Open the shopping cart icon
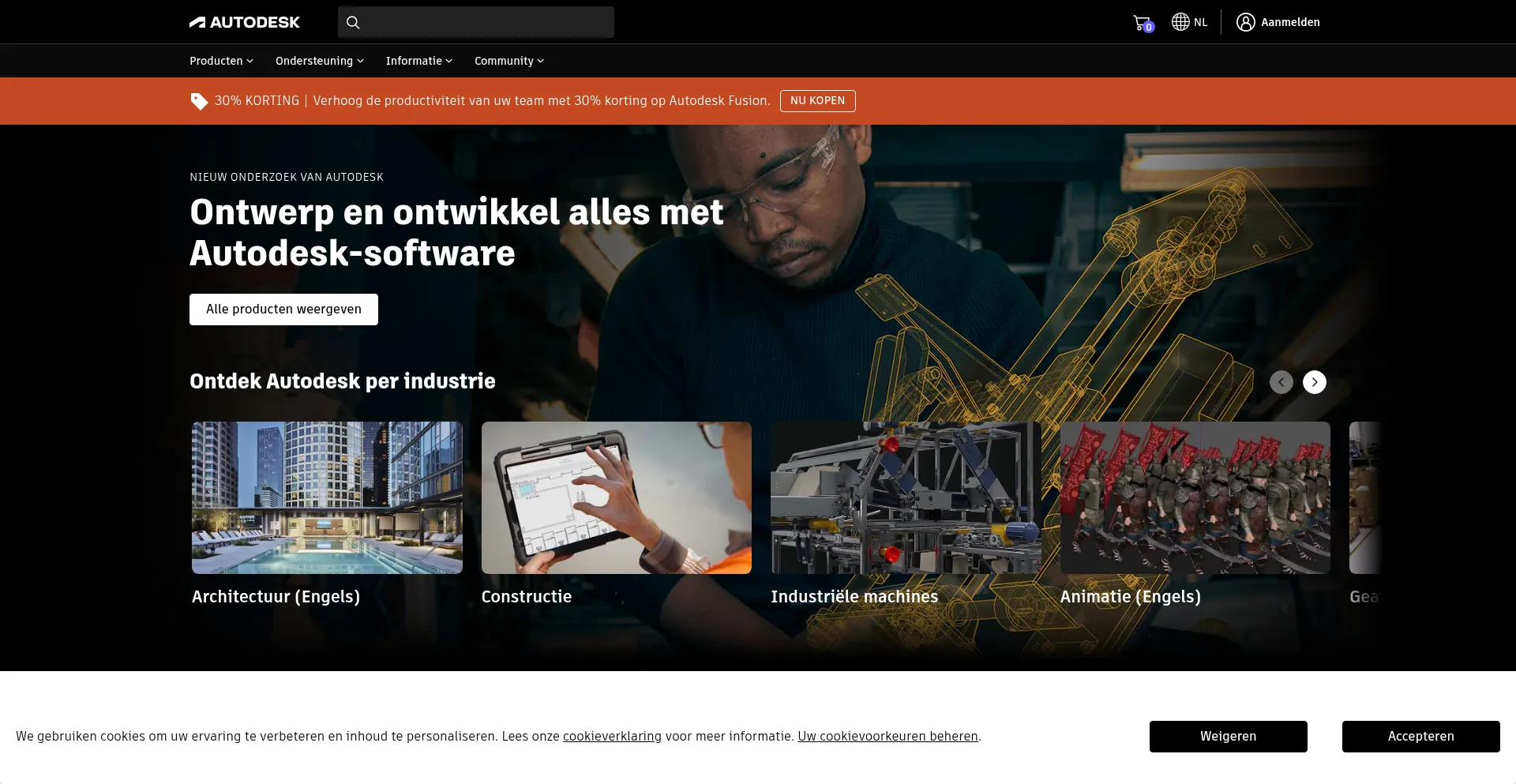The image size is (1516, 784). pyautogui.click(x=1143, y=23)
